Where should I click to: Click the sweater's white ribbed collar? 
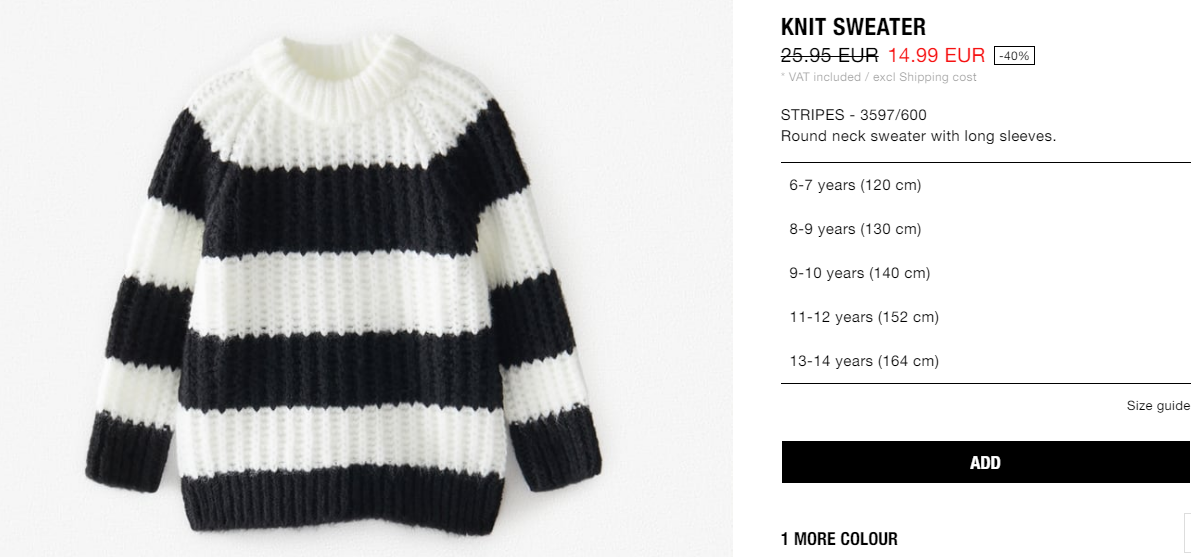[333, 76]
